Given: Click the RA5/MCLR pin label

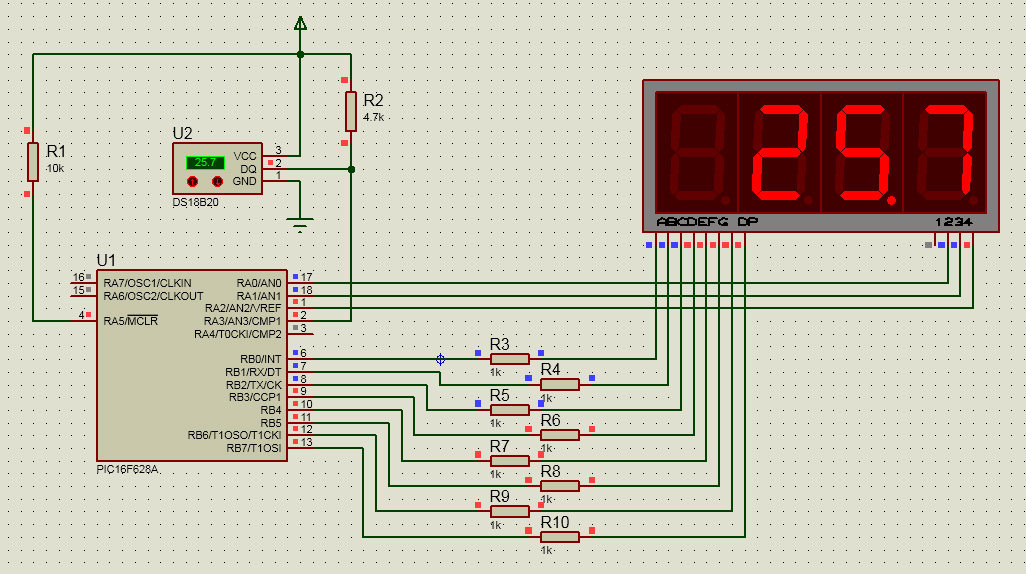Looking at the screenshot, I should click(x=131, y=321).
